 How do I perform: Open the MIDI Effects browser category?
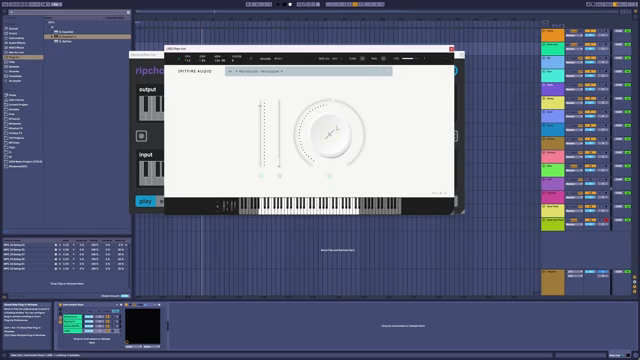(x=16, y=48)
